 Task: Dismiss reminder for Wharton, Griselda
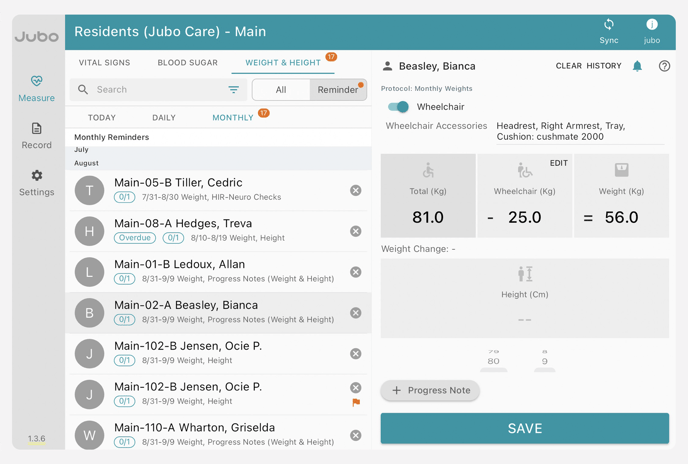pos(355,435)
